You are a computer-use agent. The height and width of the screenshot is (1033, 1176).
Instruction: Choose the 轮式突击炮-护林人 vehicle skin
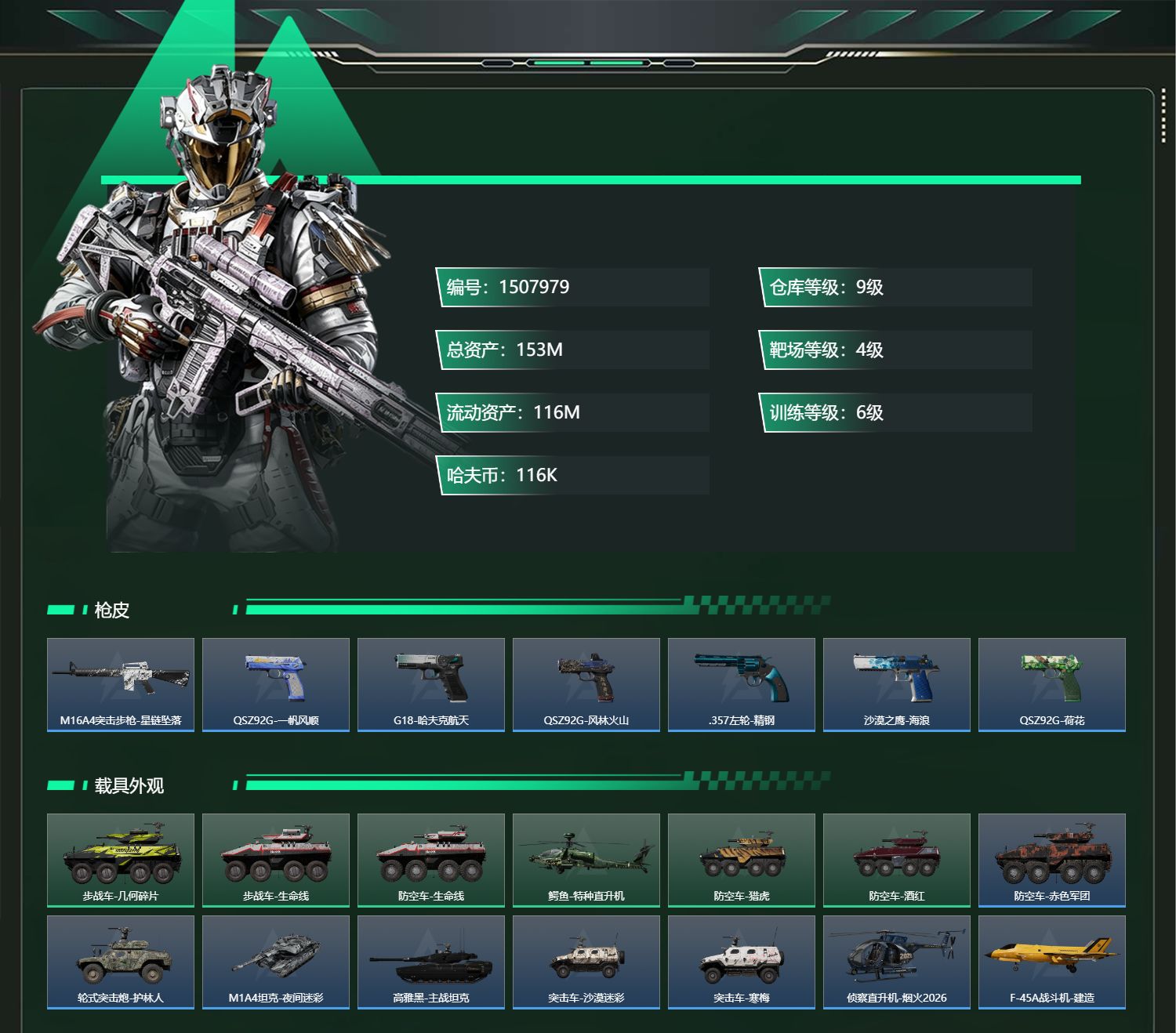coord(121,962)
